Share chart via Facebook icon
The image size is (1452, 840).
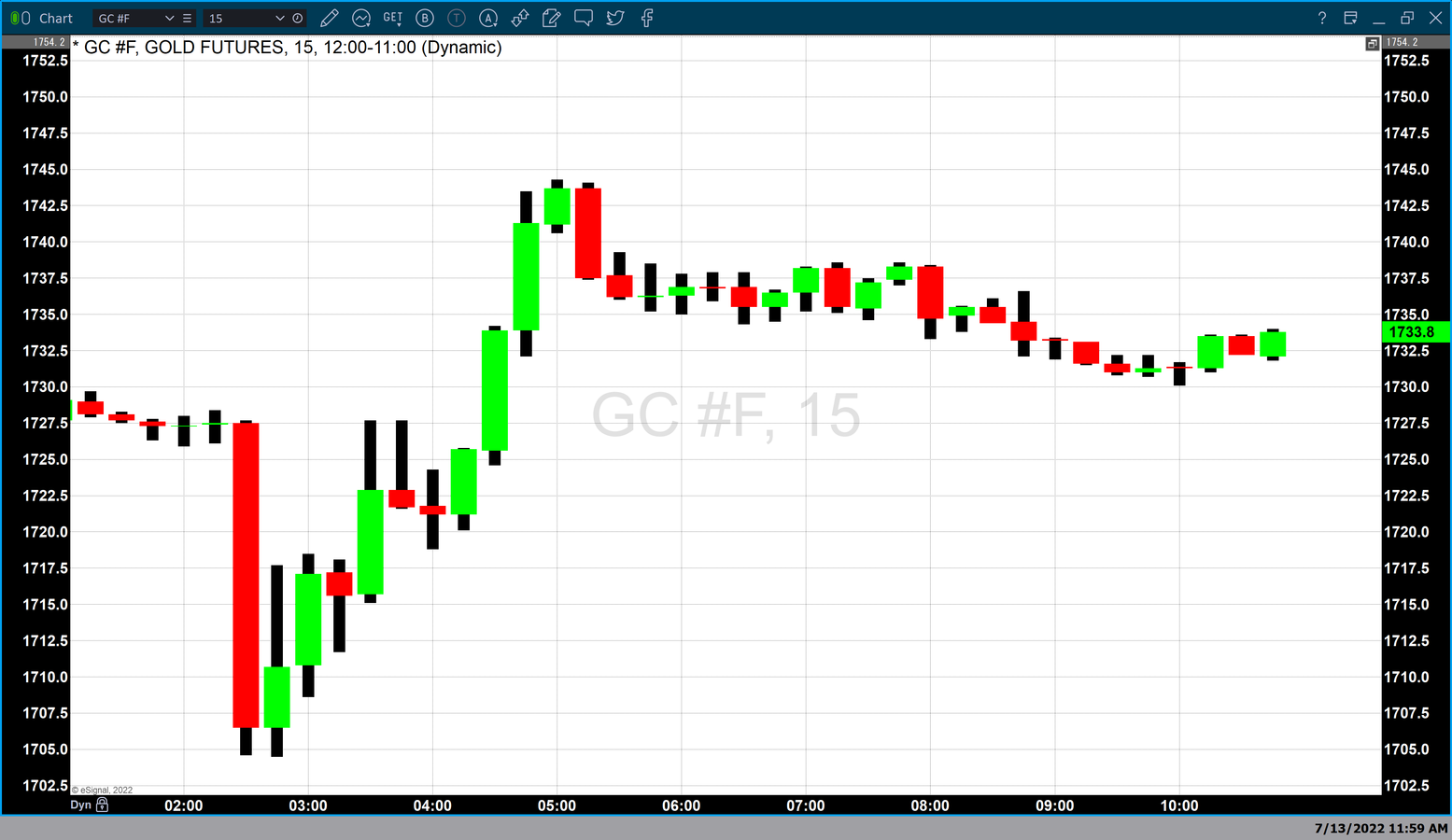coord(647,18)
